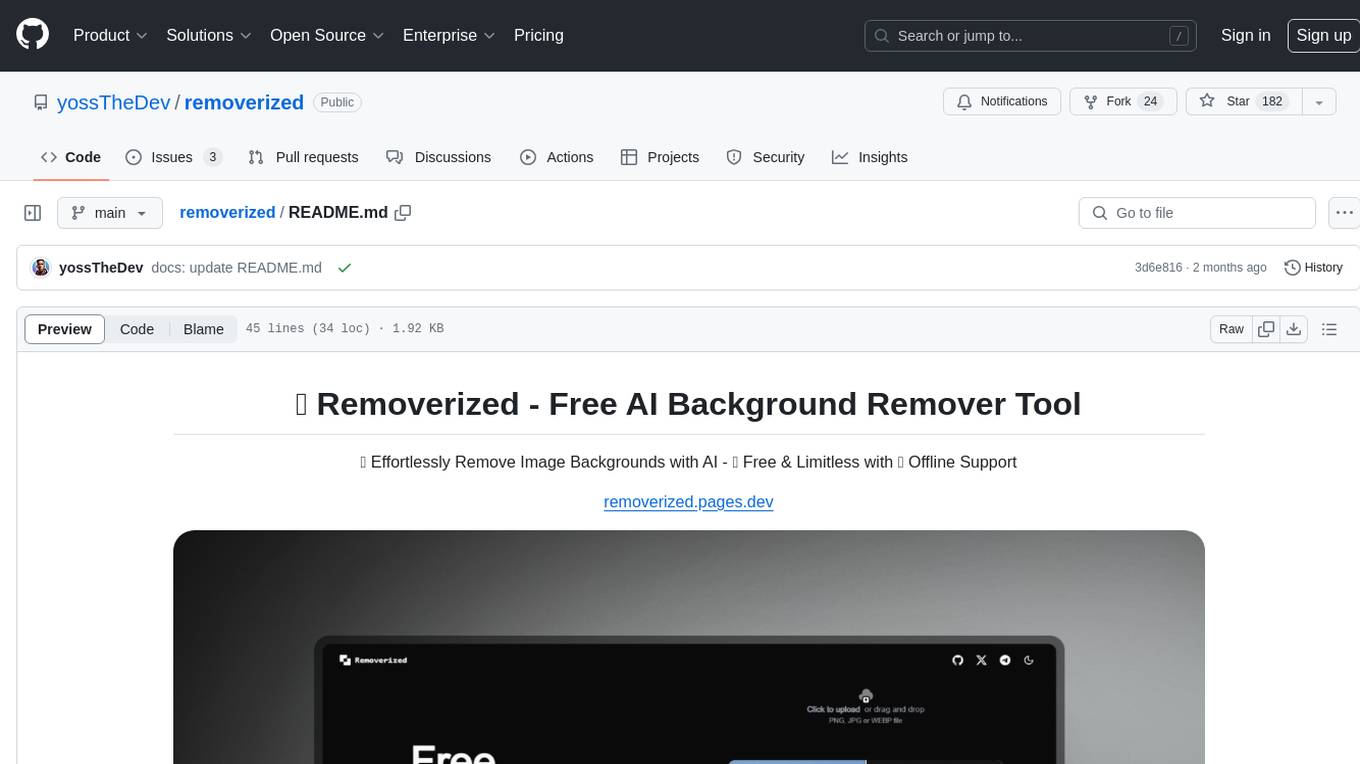1360x764 pixels.
Task: Switch to the Projects tab
Action: (x=660, y=157)
